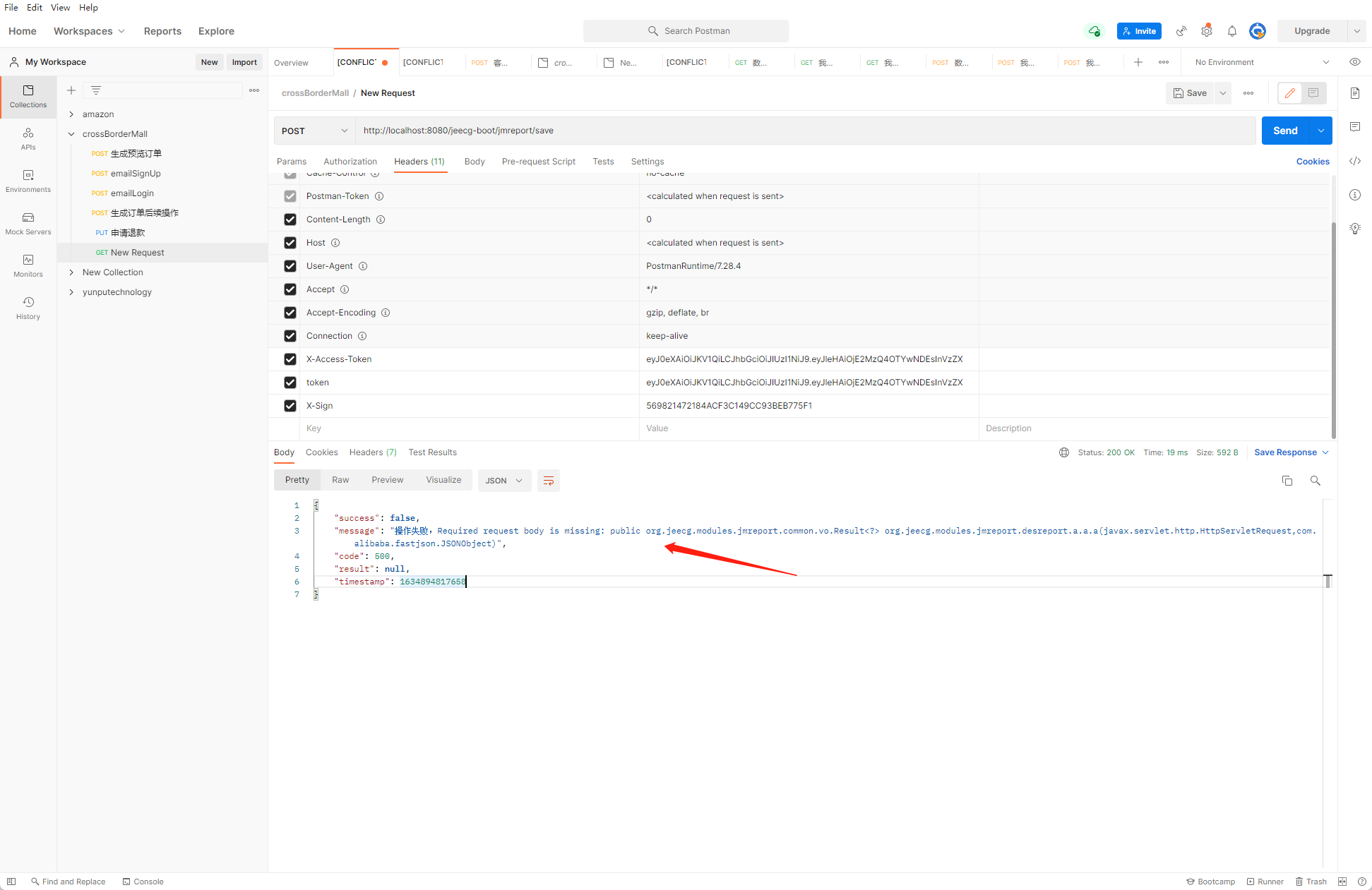Click the Invite button
Image resolution: width=1372 pixels, height=890 pixels.
click(1139, 31)
